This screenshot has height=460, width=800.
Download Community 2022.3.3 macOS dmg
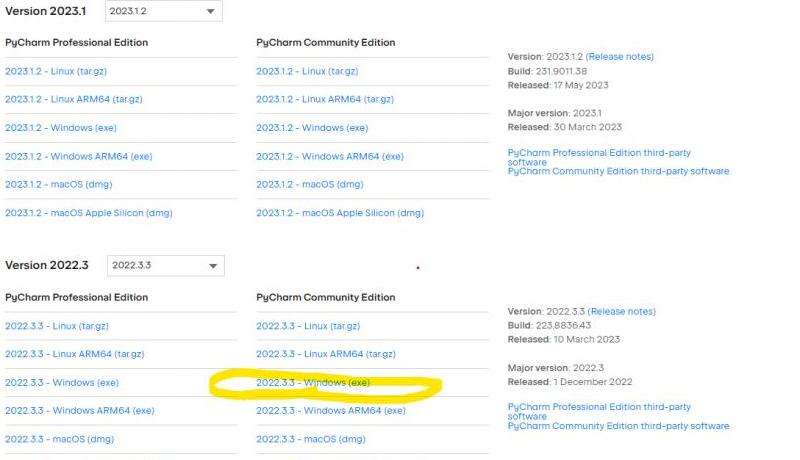point(311,439)
